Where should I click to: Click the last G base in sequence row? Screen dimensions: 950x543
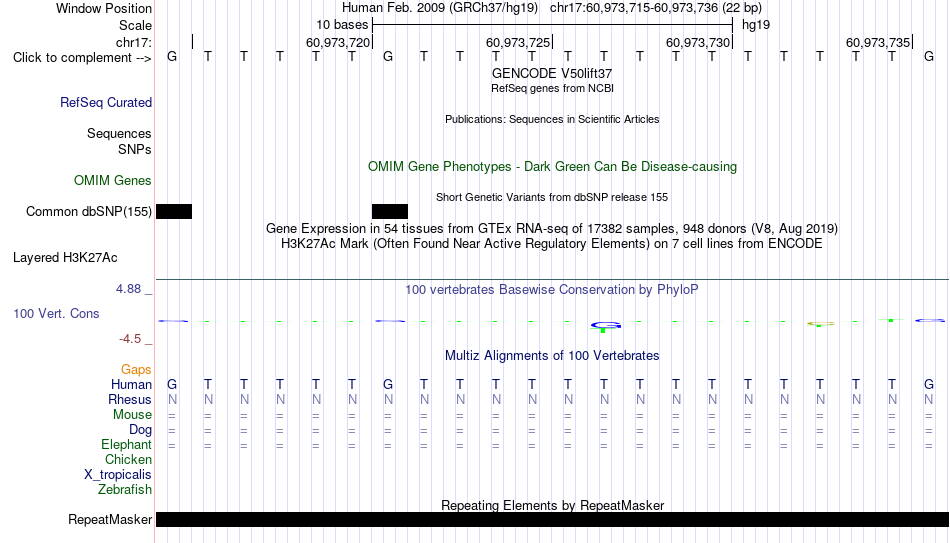929,56
